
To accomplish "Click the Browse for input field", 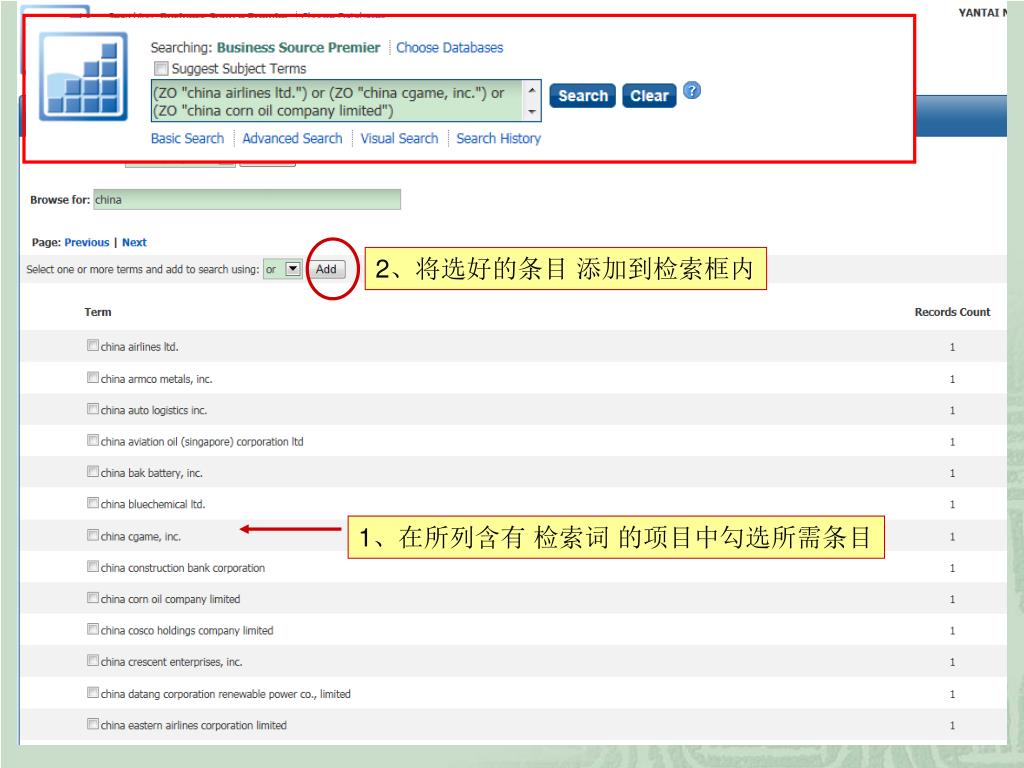I will point(247,200).
